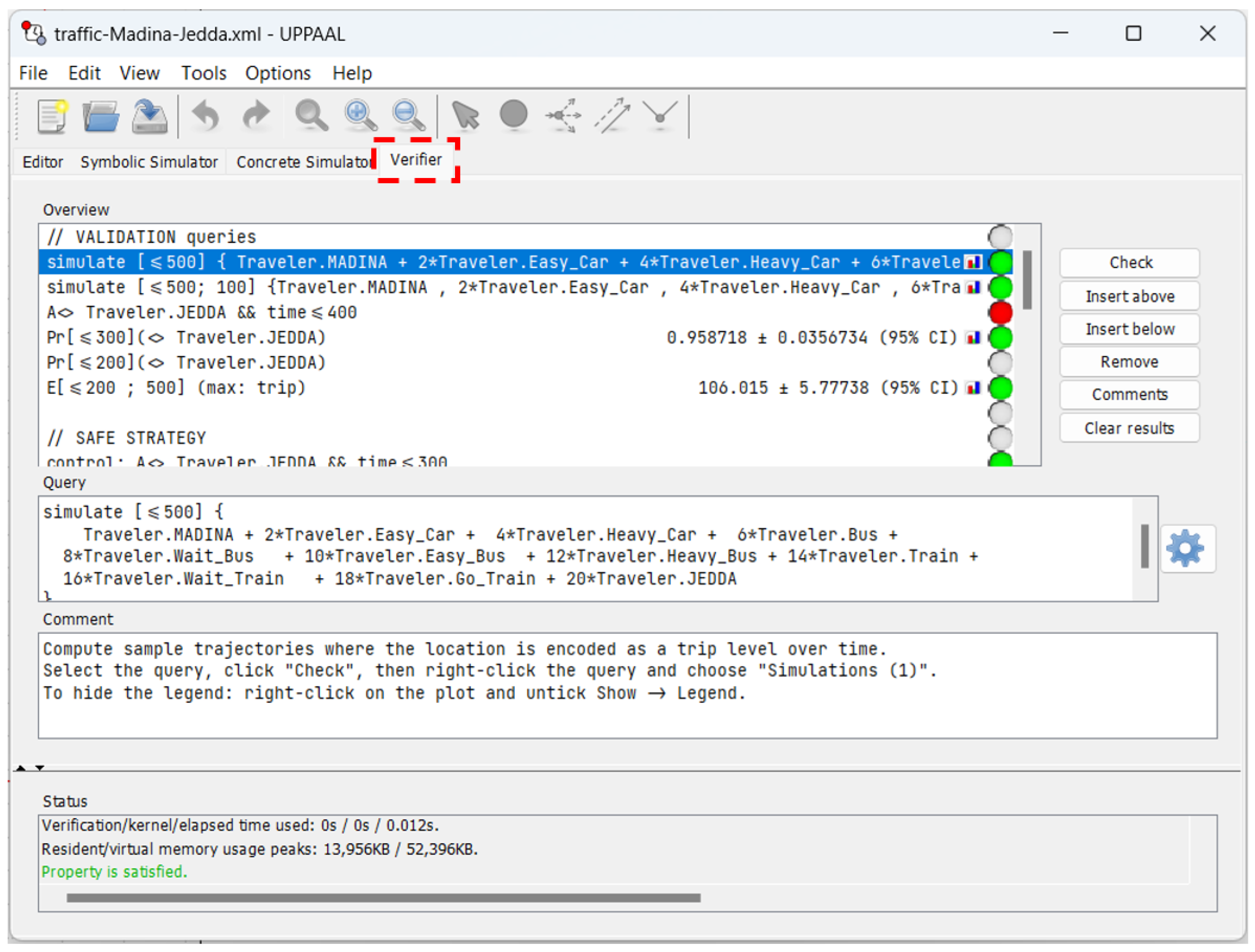The height and width of the screenshot is (952, 1255).
Task: Click the Clear results button
Action: pyautogui.click(x=1129, y=428)
